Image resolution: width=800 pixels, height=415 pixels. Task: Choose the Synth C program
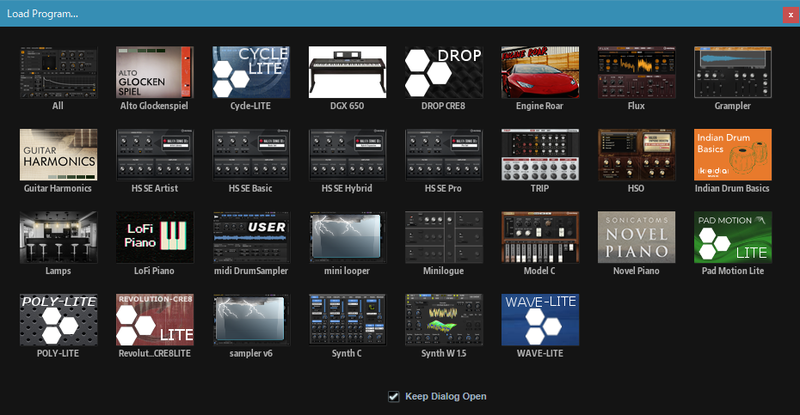(x=347, y=320)
